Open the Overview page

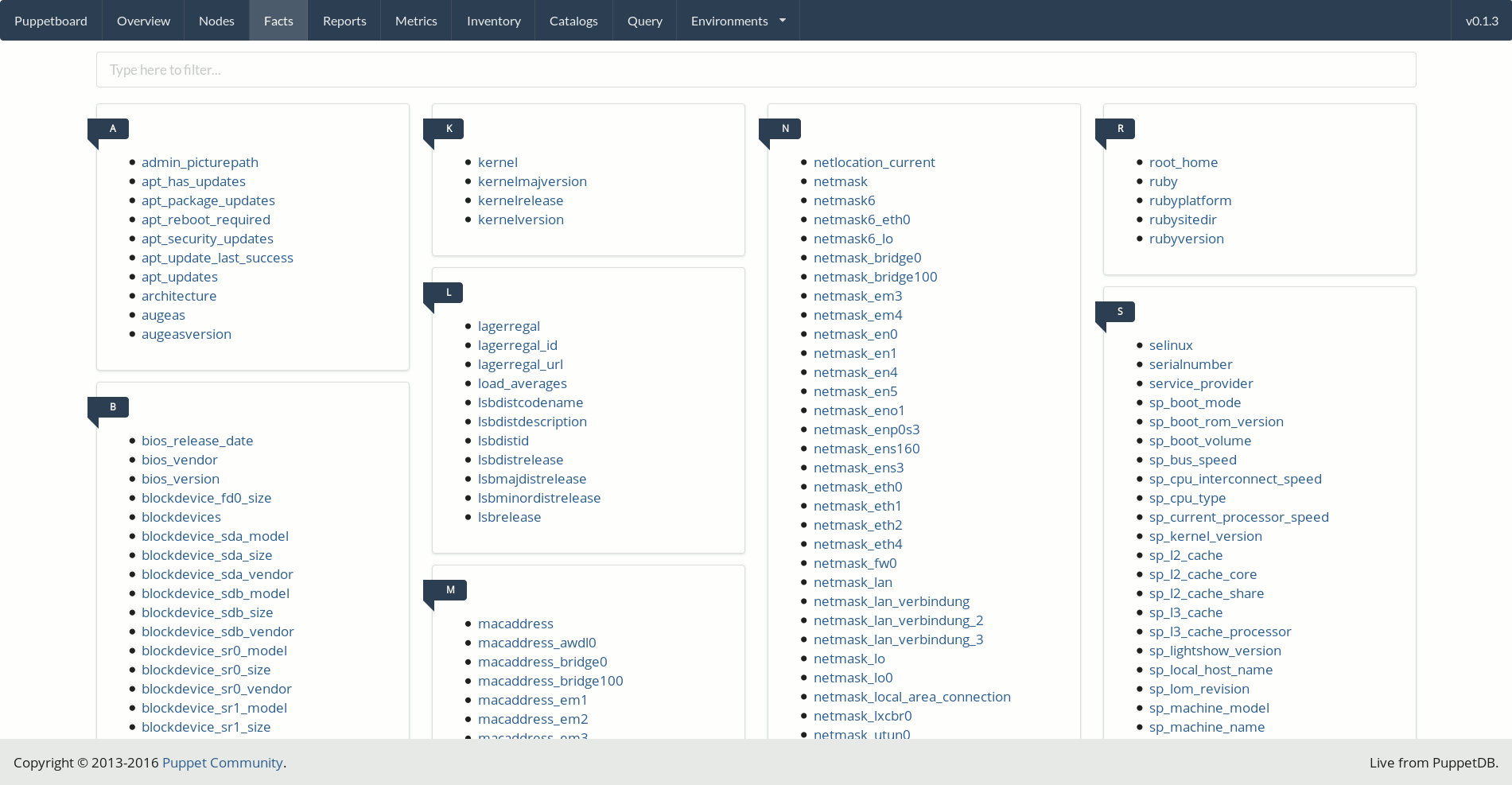[143, 21]
